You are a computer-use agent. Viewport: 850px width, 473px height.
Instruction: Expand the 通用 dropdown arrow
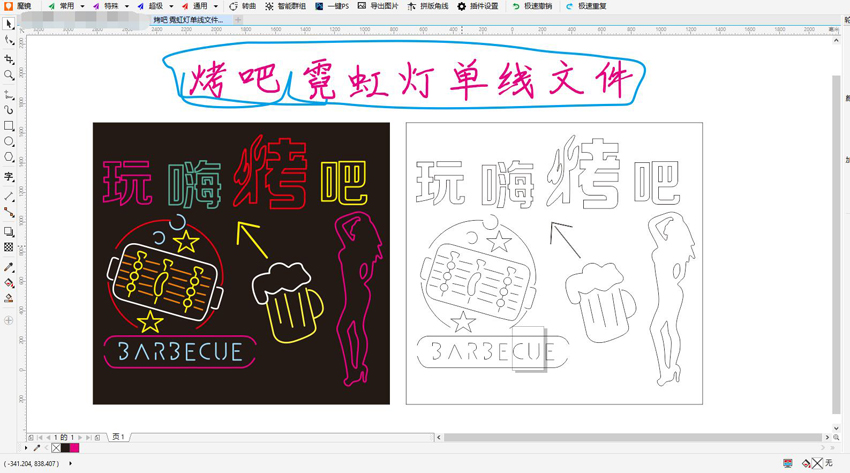tap(216, 6)
